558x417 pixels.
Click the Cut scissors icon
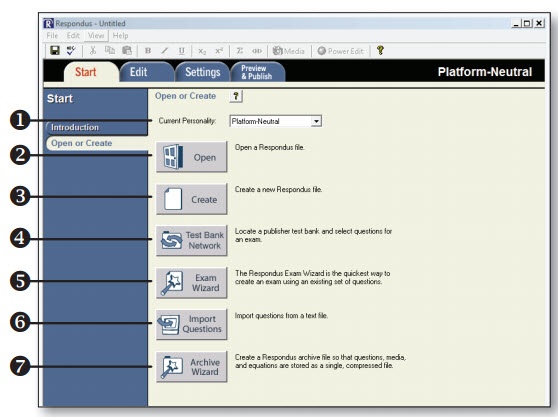[x=93, y=51]
